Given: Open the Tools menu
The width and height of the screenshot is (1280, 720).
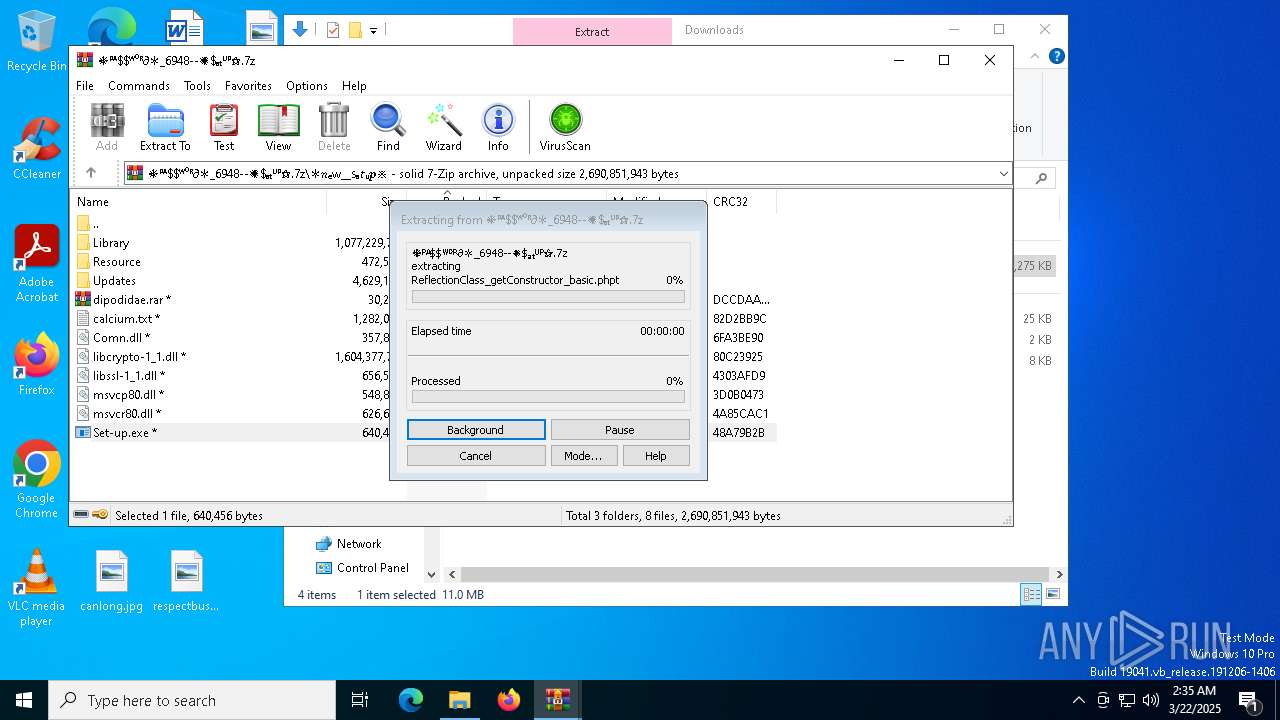Looking at the screenshot, I should [197, 86].
